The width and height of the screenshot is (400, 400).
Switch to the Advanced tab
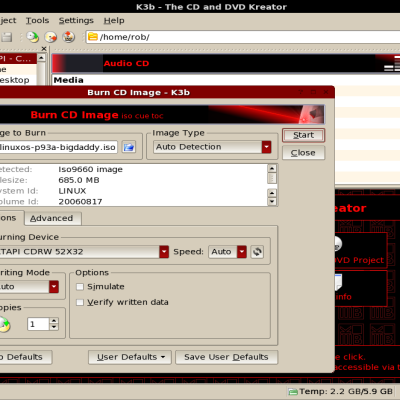(x=53, y=218)
